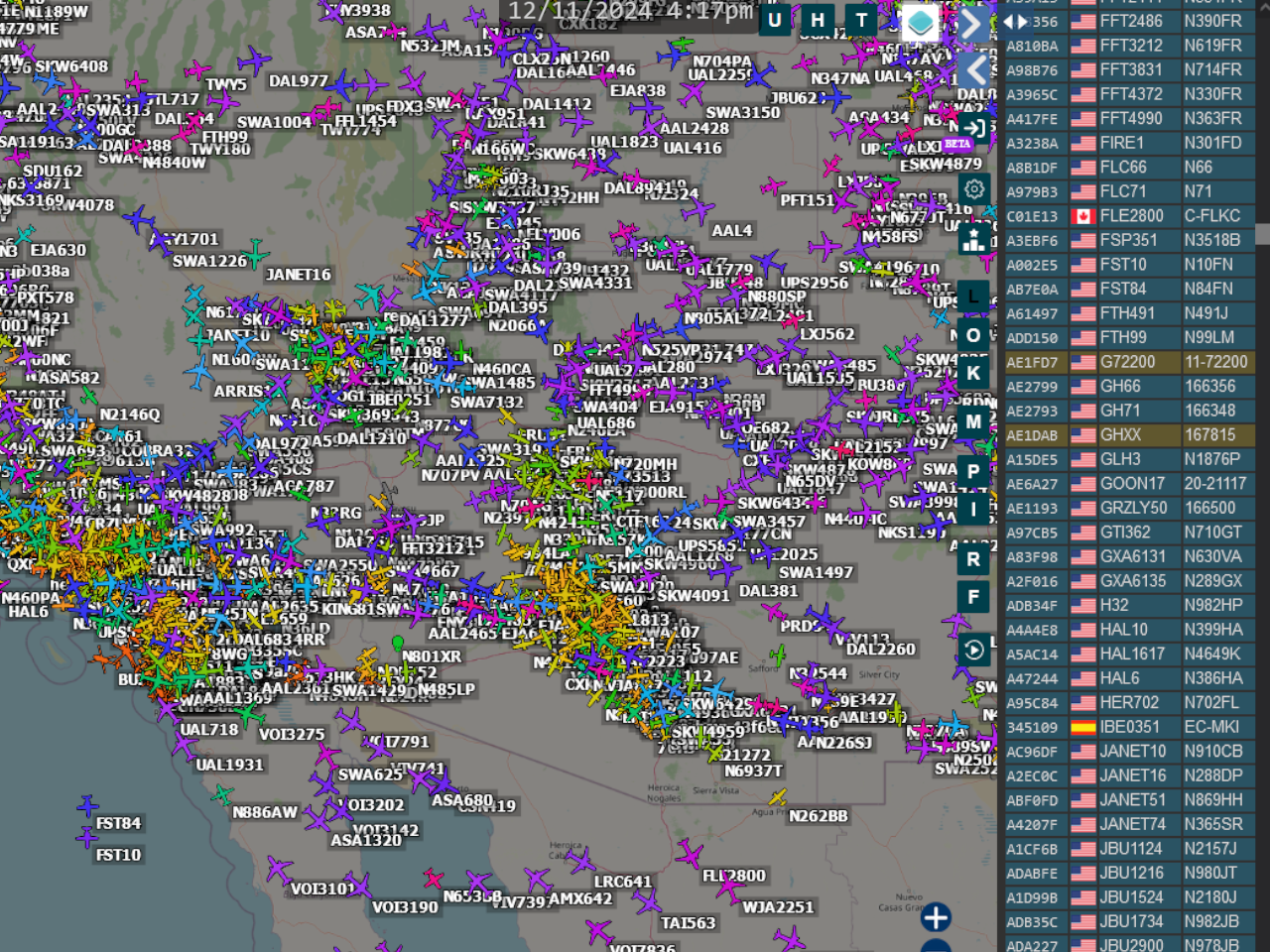The height and width of the screenshot is (952, 1270).
Task: Toggle the K button in the map sidebar
Action: pyautogui.click(x=973, y=374)
